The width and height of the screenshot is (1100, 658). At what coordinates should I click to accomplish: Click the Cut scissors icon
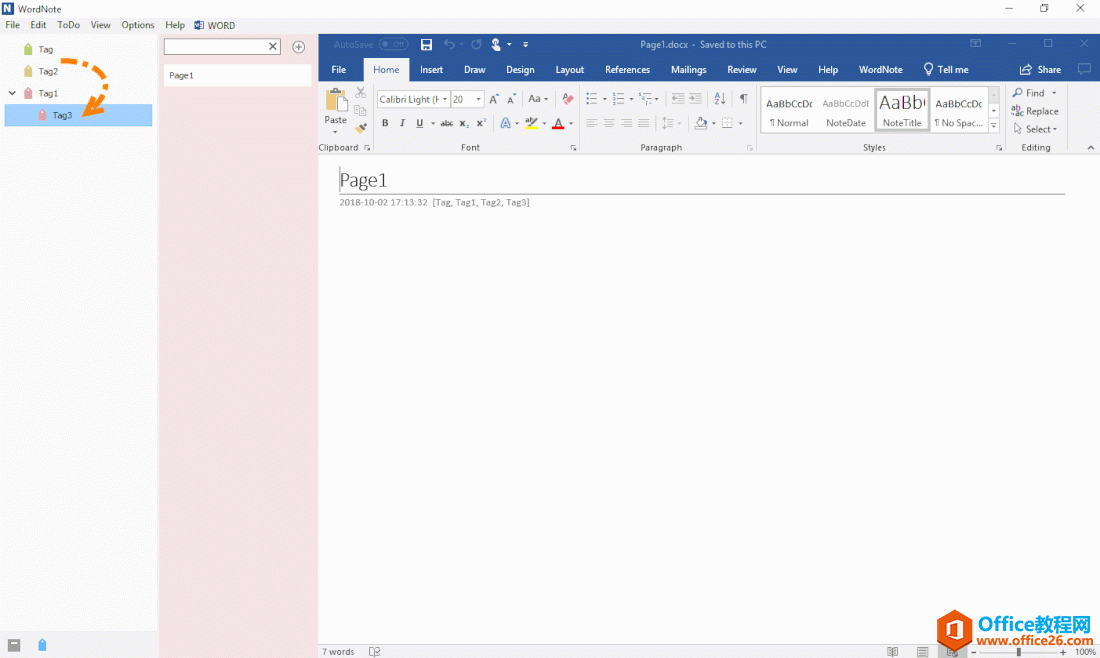pos(361,93)
